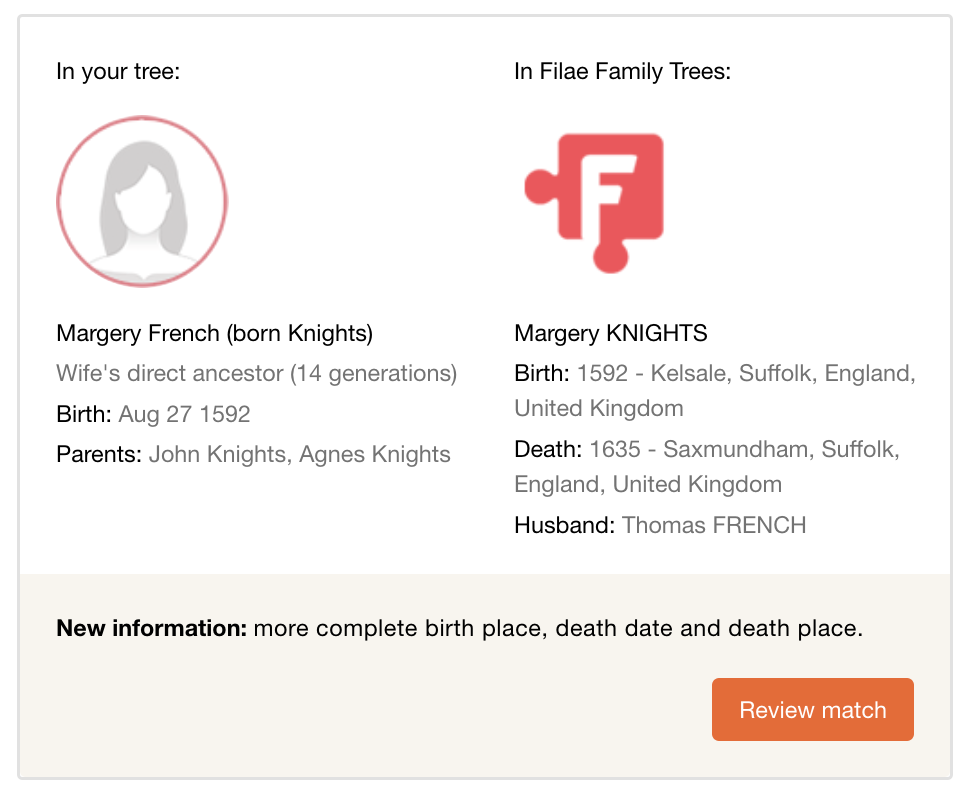Click the 'Death:' field label

coord(548,450)
